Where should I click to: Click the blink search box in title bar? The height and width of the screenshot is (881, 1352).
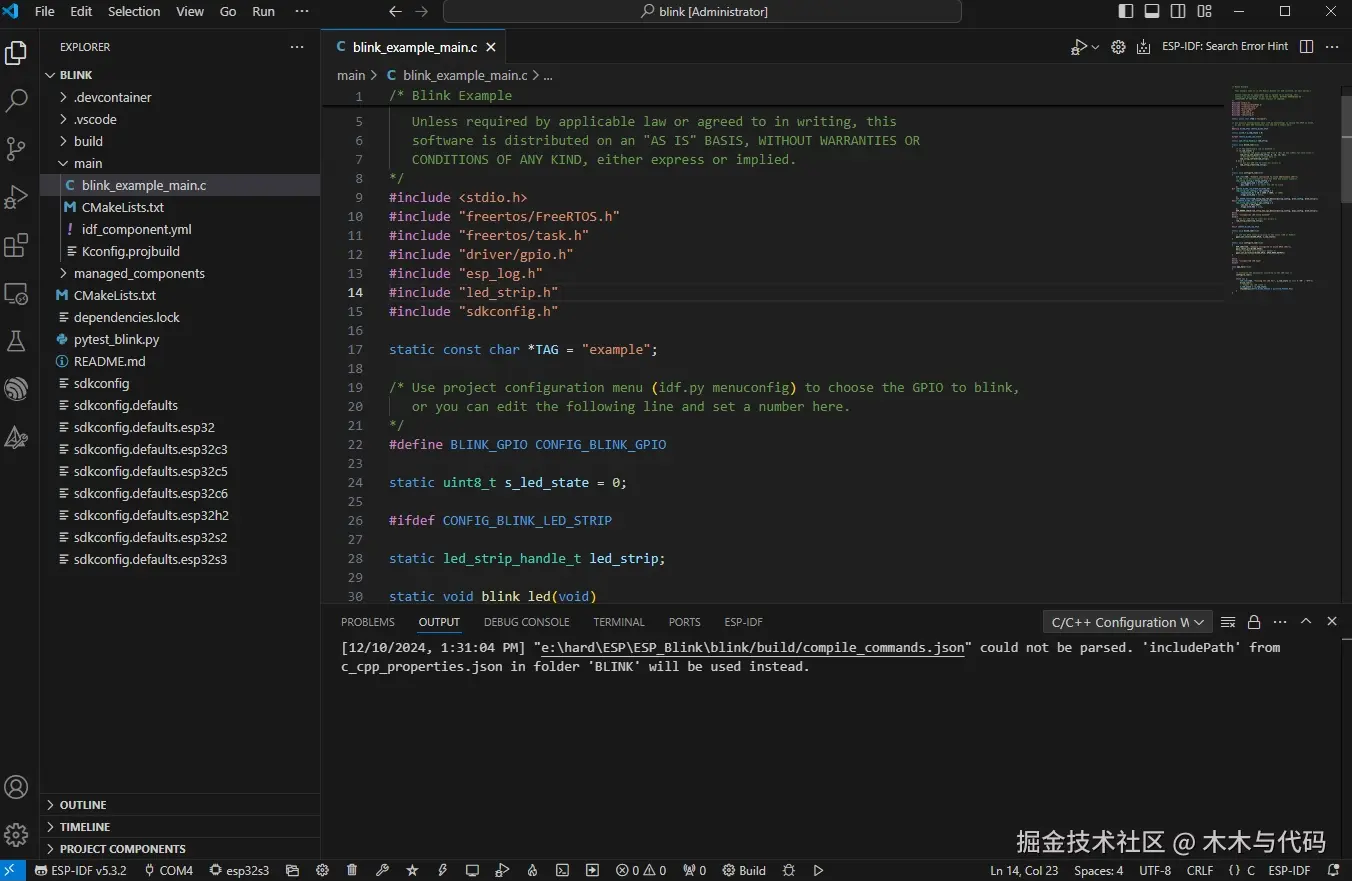[x=702, y=12]
